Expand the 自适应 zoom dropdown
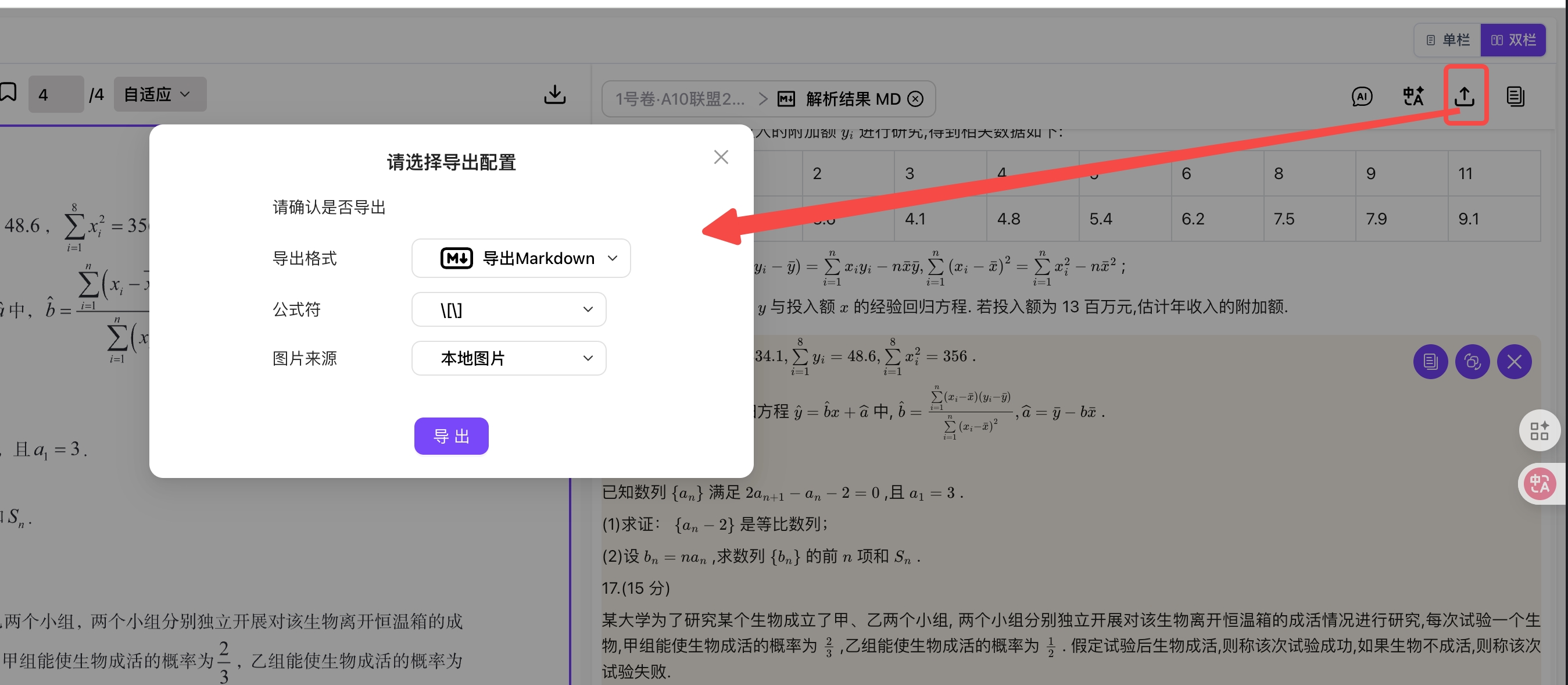The image size is (1568, 685). (x=159, y=94)
